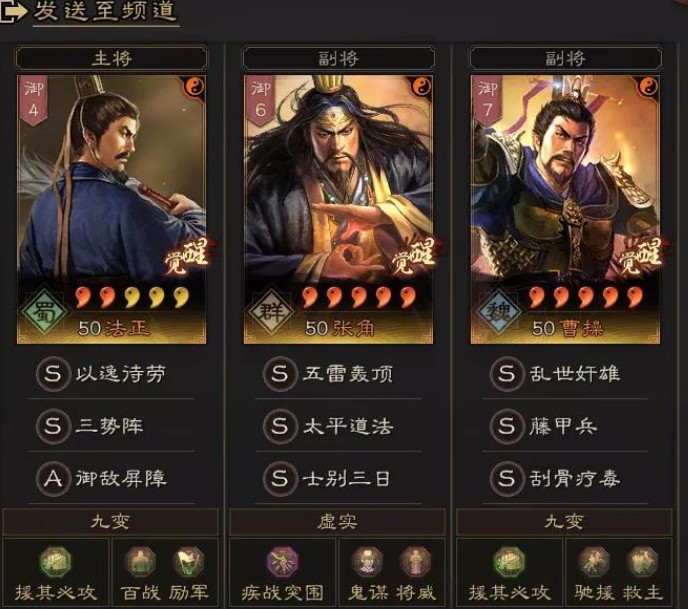Select the 主将 slot header
The height and width of the screenshot is (609, 688).
click(111, 58)
